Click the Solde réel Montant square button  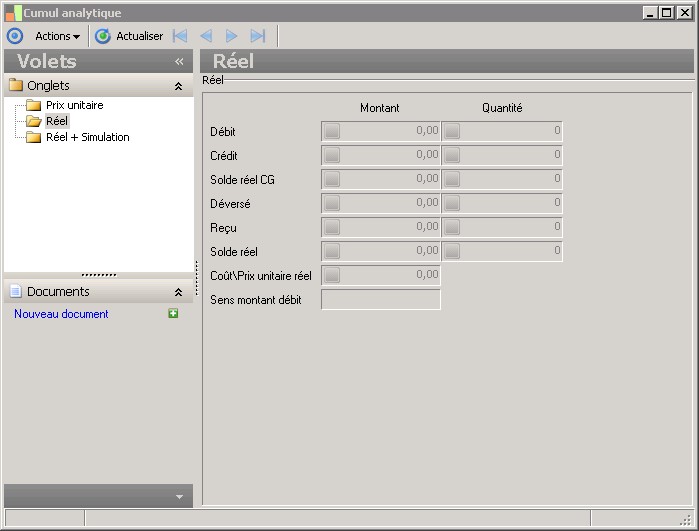[x=332, y=251]
